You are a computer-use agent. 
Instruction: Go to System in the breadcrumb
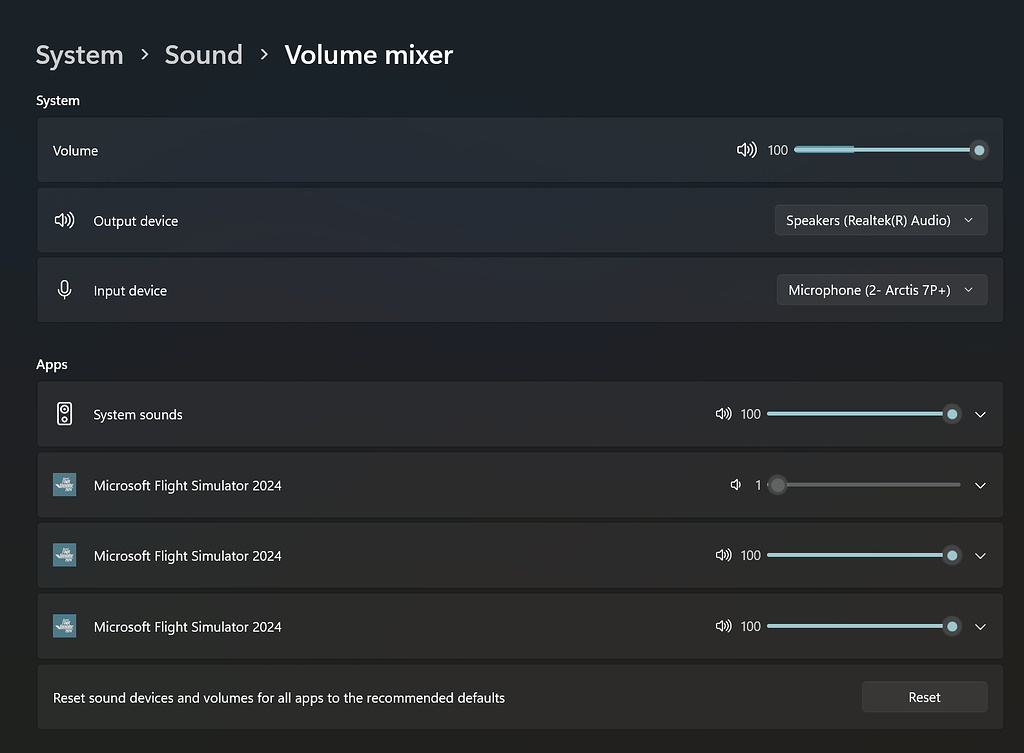(x=79, y=55)
